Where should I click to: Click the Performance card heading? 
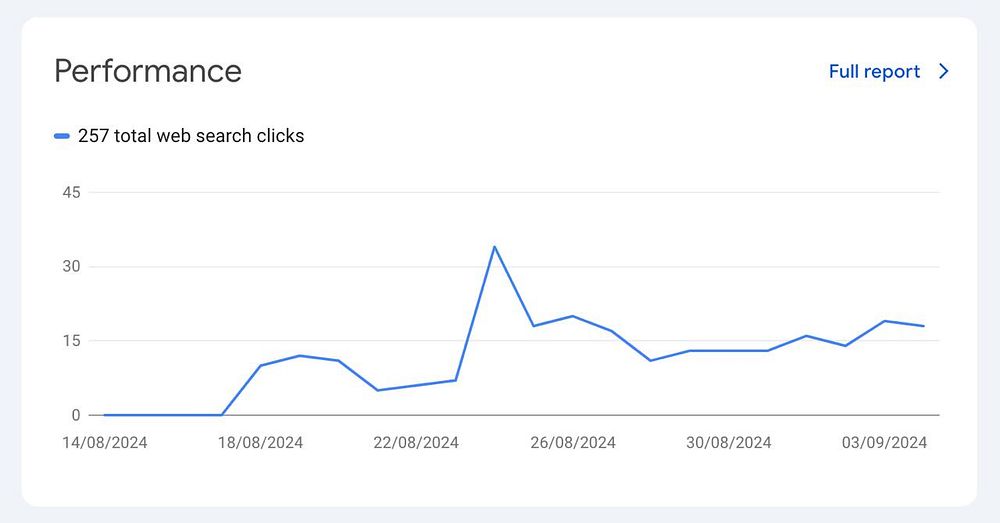click(x=148, y=72)
